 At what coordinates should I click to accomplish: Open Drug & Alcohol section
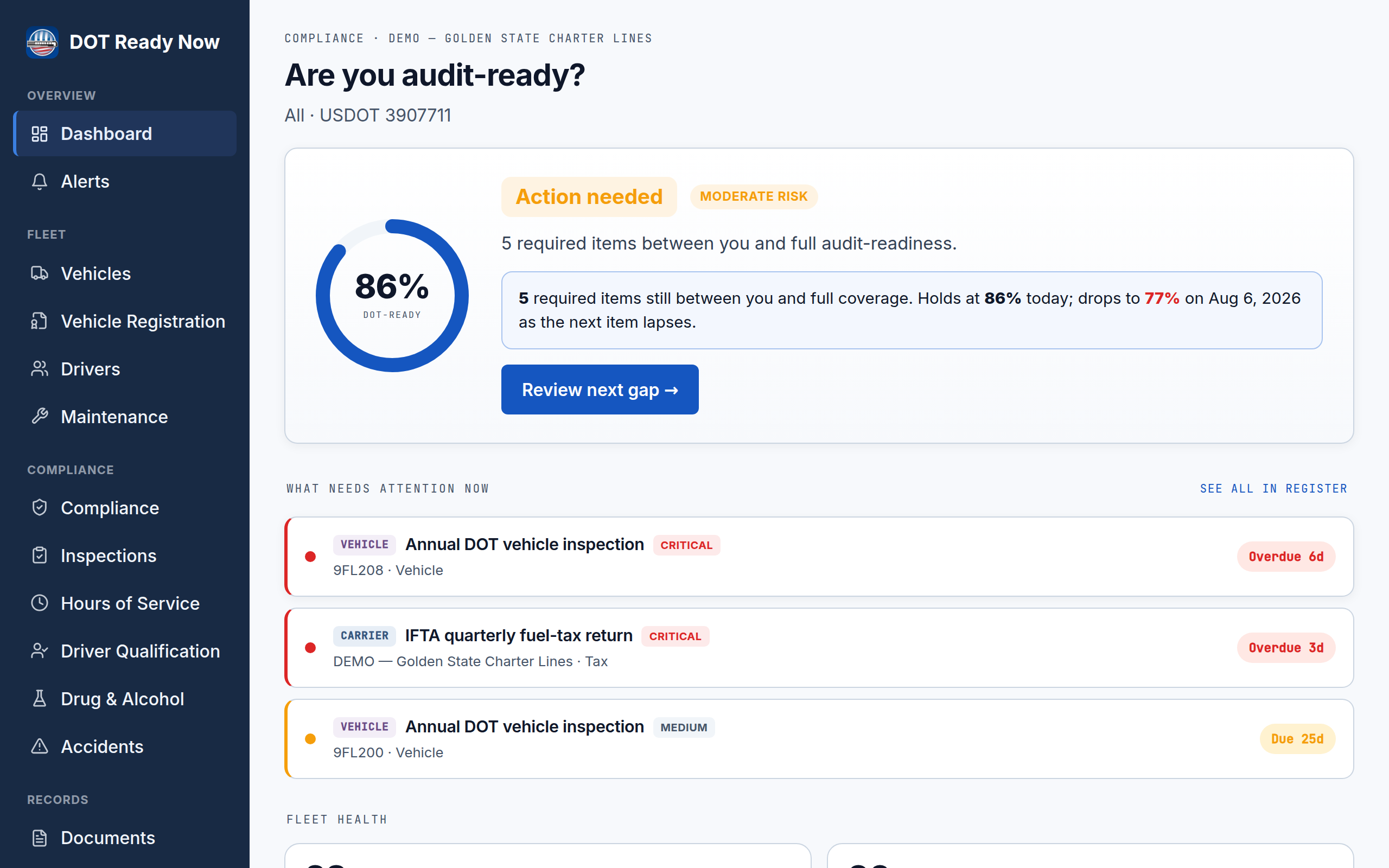[x=125, y=698]
